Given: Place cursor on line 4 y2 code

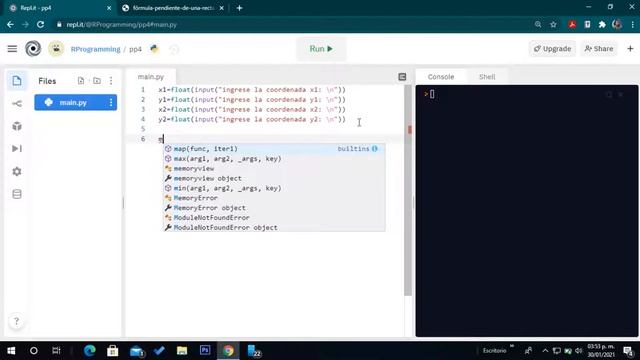Looking at the screenshot, I should click(252, 119).
